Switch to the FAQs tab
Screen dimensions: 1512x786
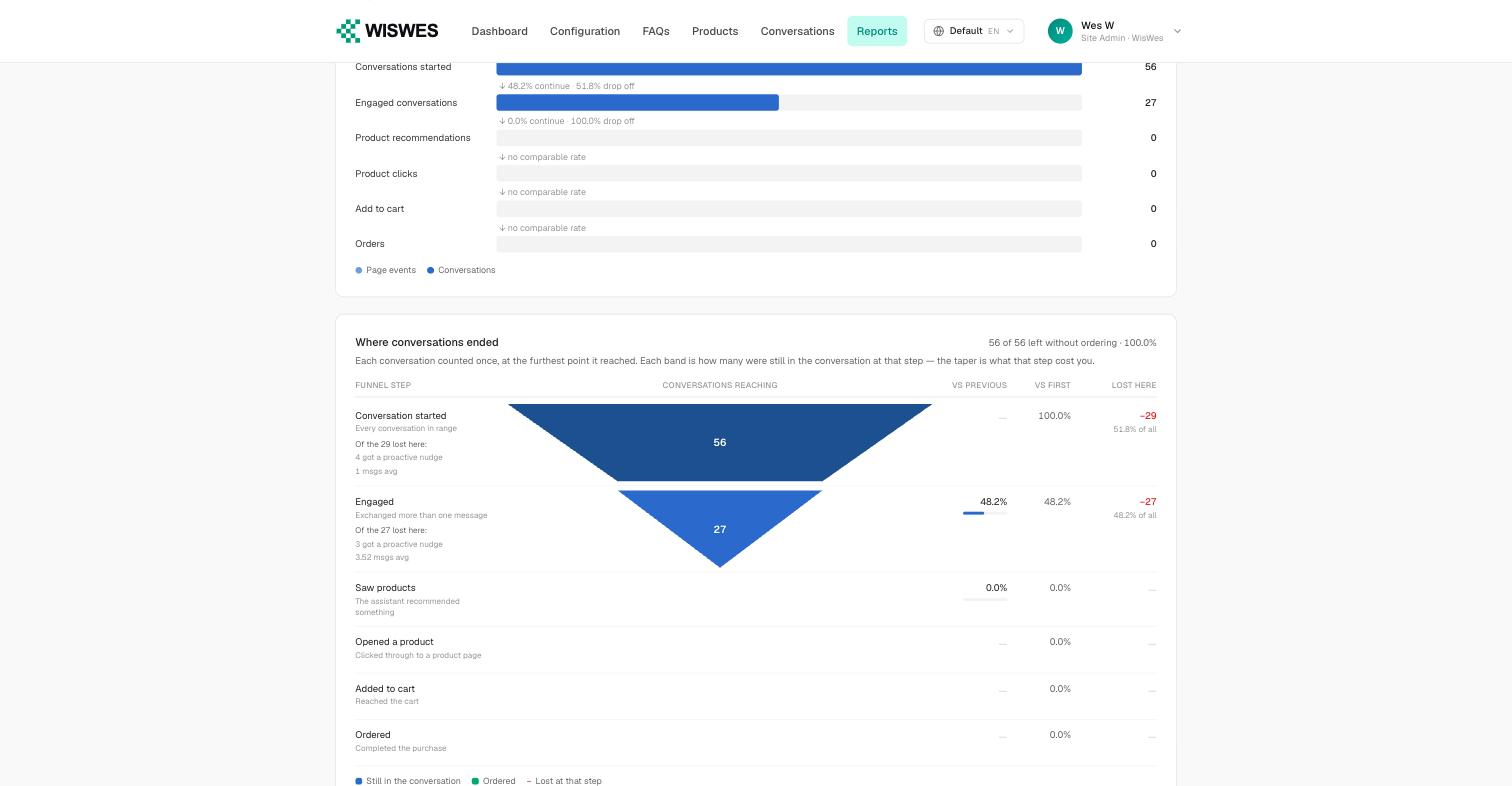tap(656, 31)
